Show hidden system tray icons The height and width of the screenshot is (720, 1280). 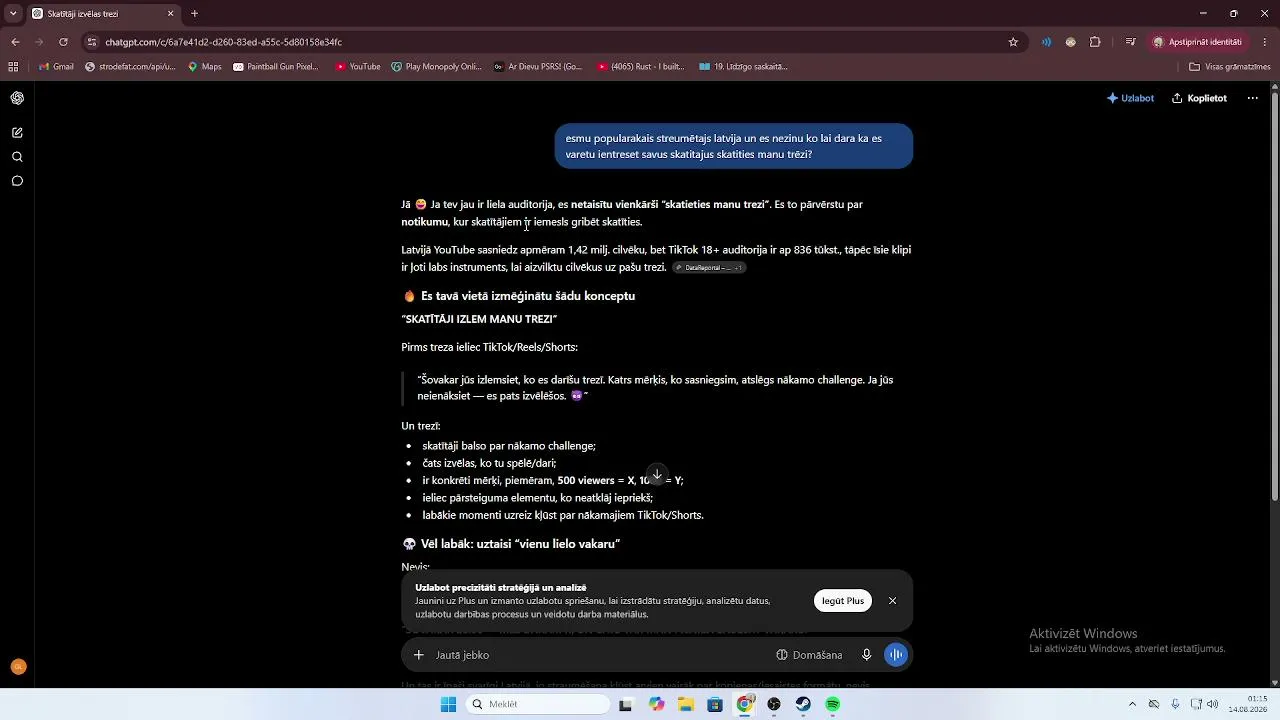[x=1132, y=704]
